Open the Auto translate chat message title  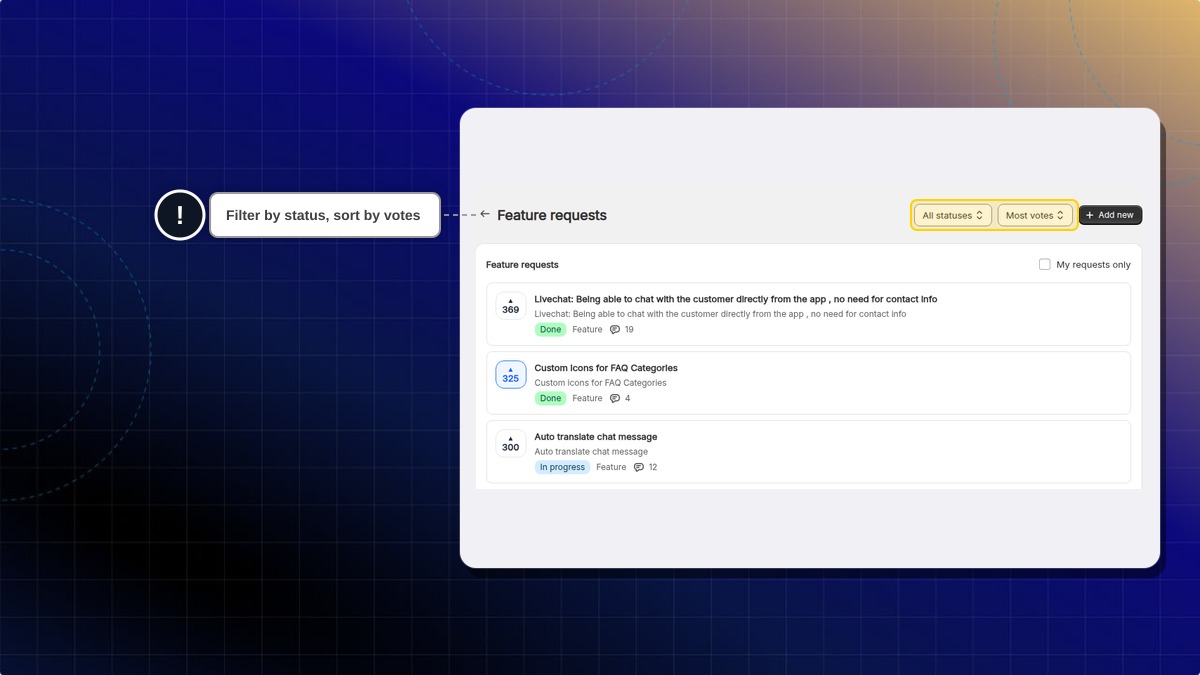(596, 437)
